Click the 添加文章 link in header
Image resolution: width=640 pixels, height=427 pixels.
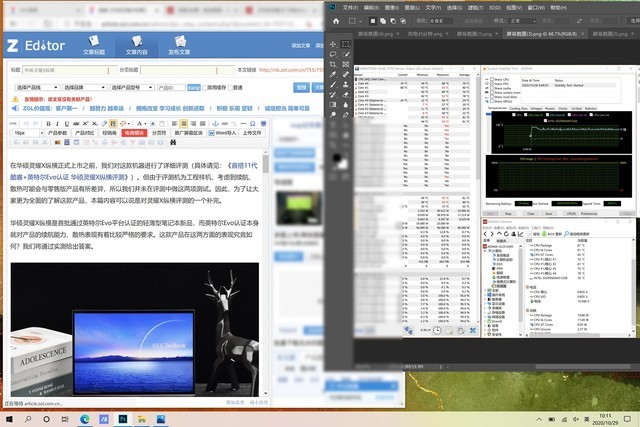pos(300,45)
